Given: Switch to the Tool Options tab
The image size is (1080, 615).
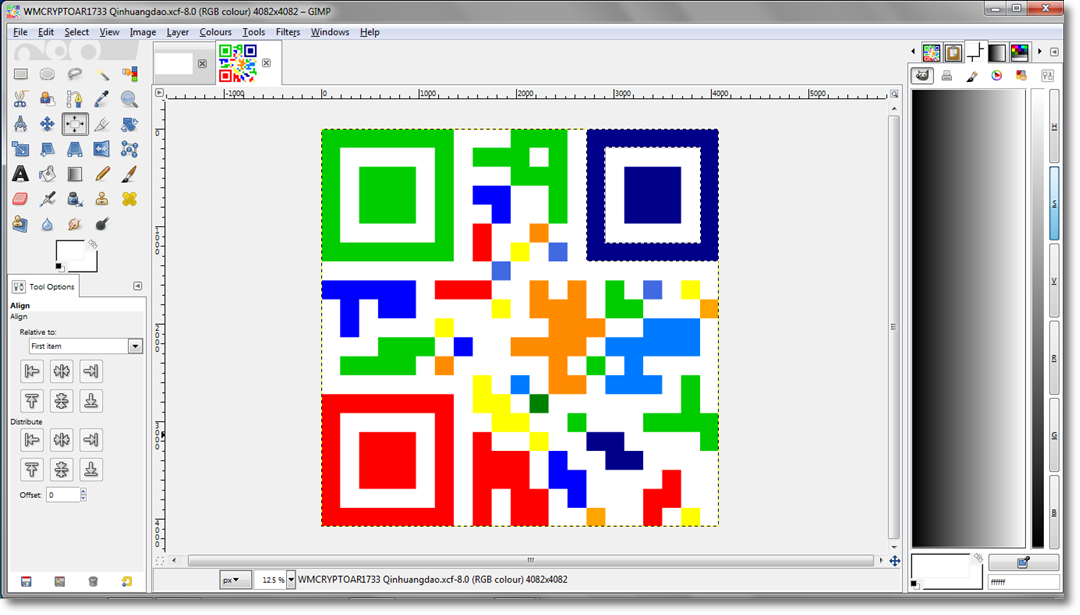Looking at the screenshot, I should (x=44, y=286).
